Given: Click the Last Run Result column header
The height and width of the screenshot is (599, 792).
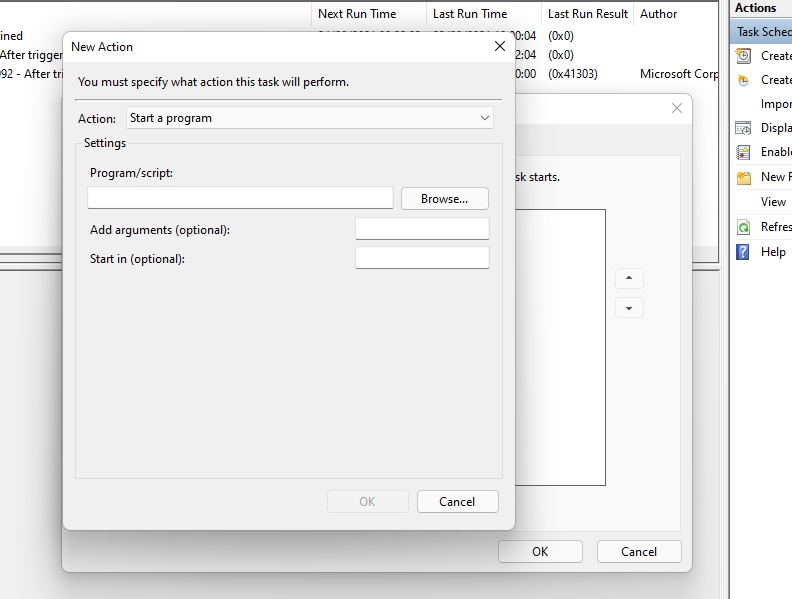Looking at the screenshot, I should (x=588, y=14).
